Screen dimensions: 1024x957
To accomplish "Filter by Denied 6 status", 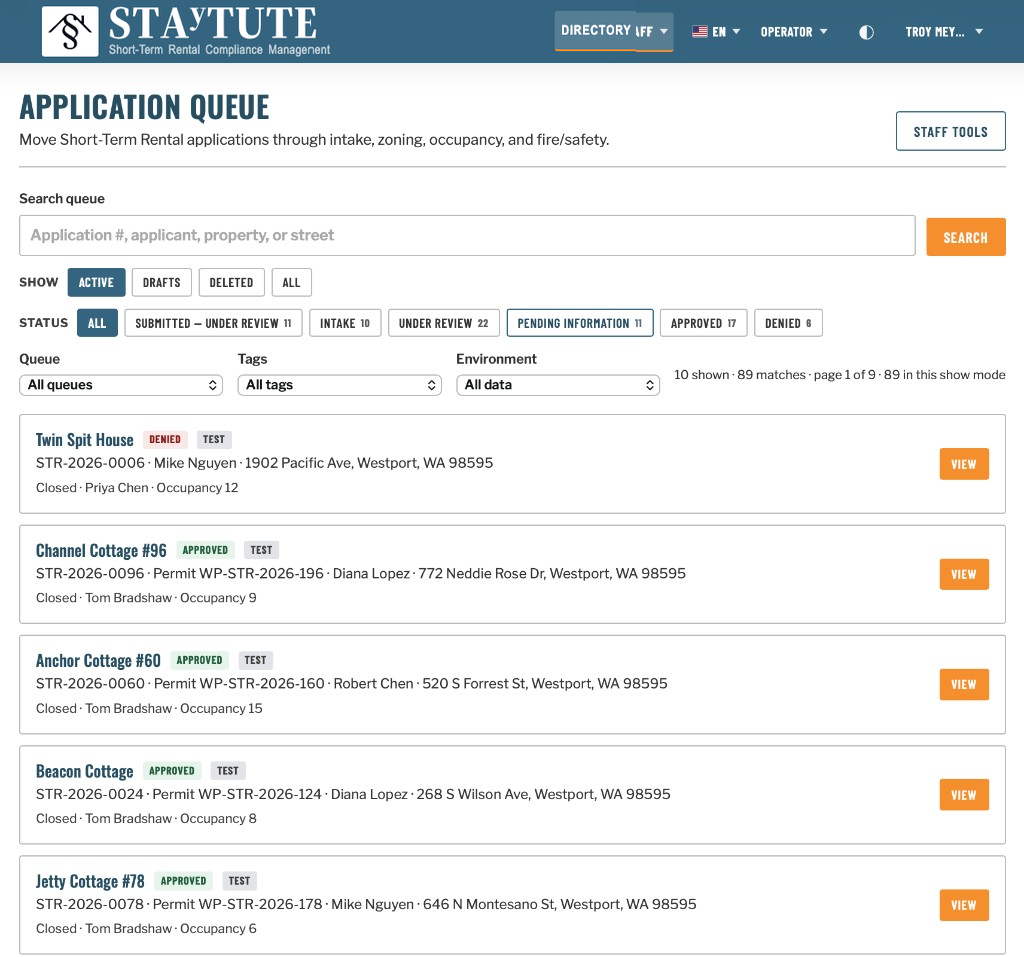I will pyautogui.click(x=788, y=323).
